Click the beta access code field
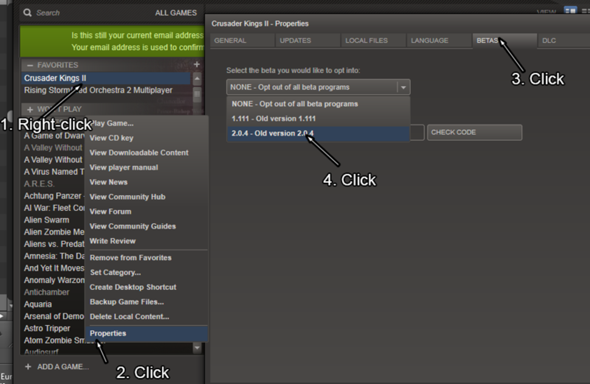This screenshot has width=590, height=384. point(417,132)
